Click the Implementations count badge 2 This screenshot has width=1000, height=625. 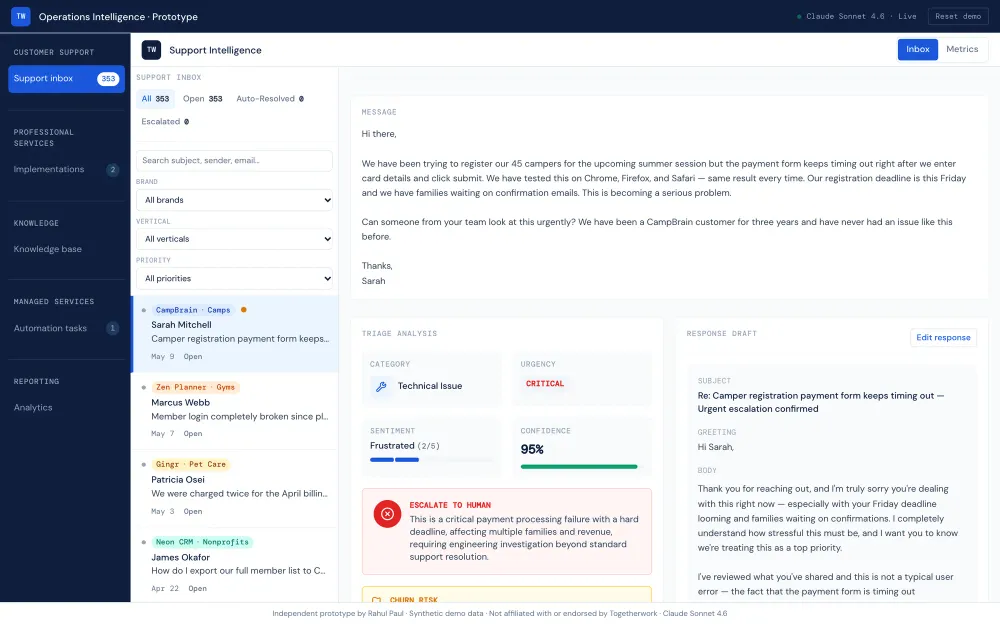[x=112, y=170]
